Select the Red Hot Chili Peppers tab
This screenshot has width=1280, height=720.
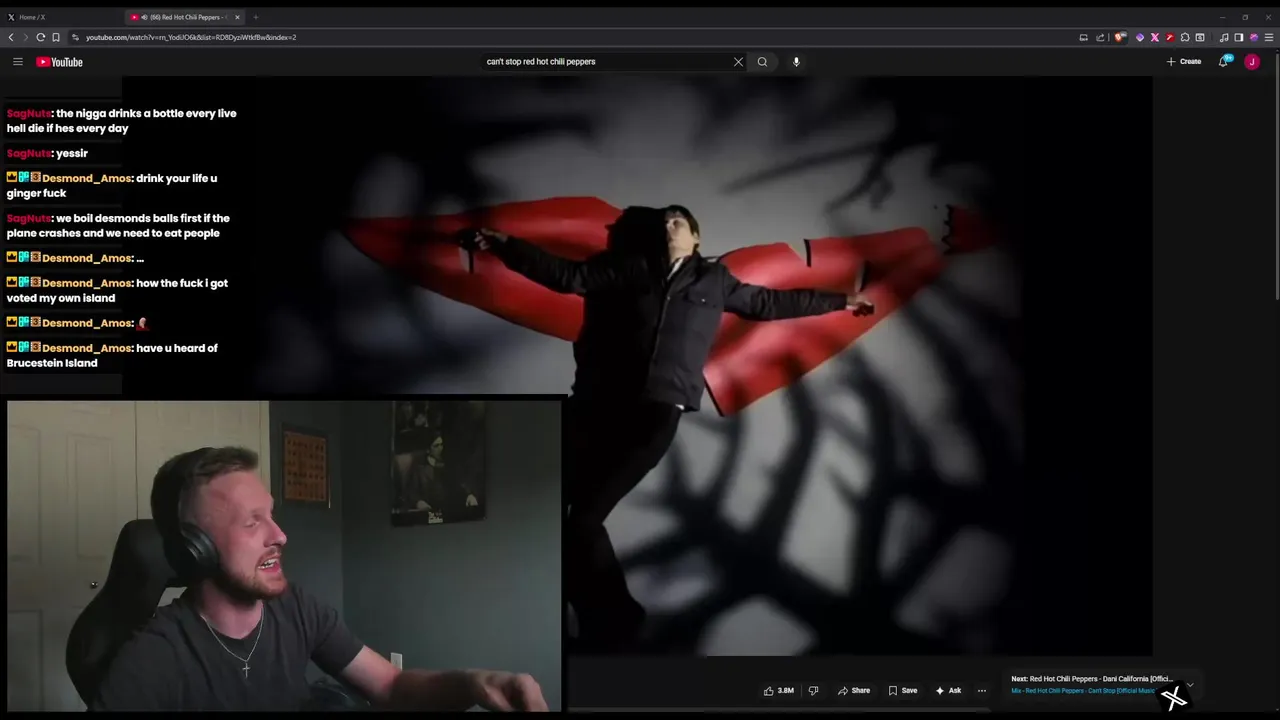click(x=185, y=17)
